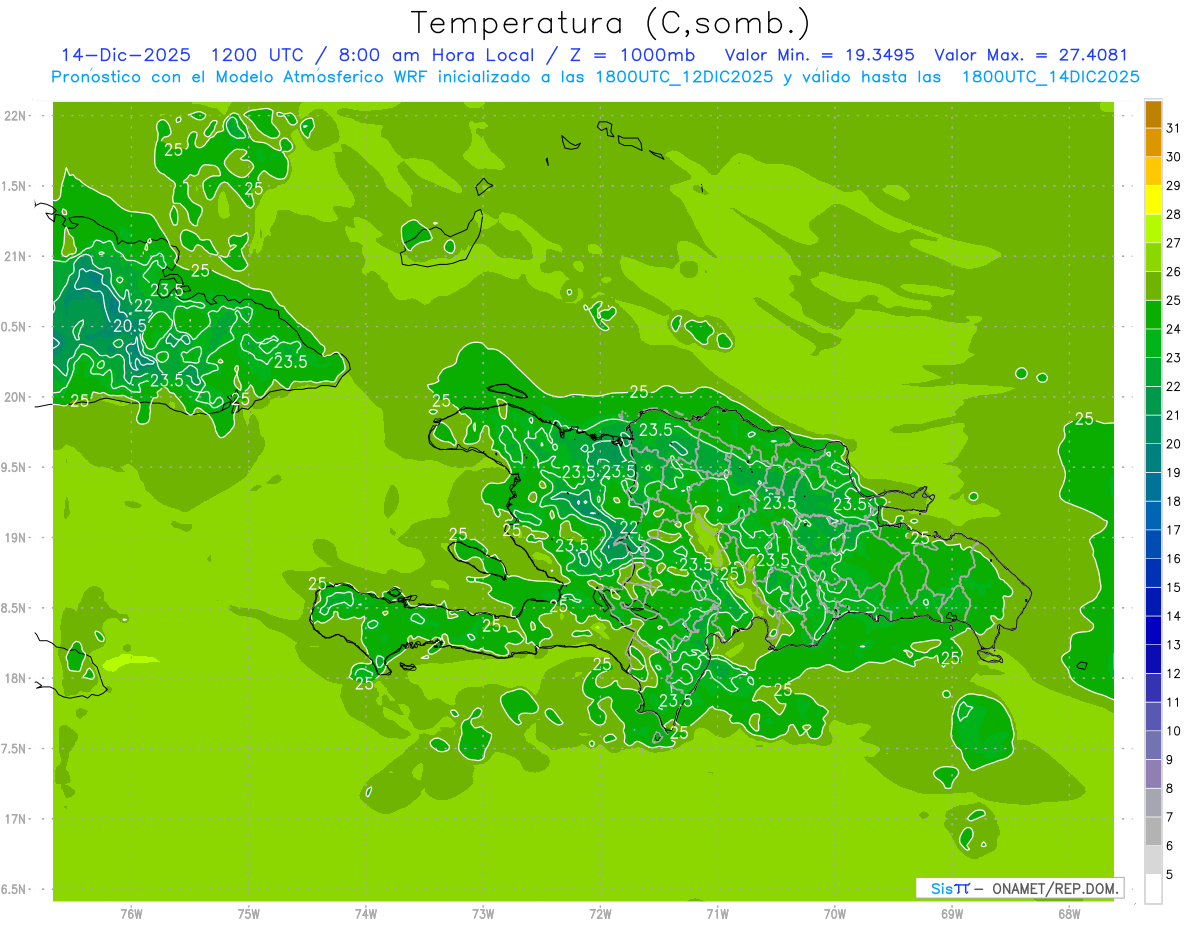Click the "75W" longitude axis label
1200x927 pixels.
click(x=249, y=914)
